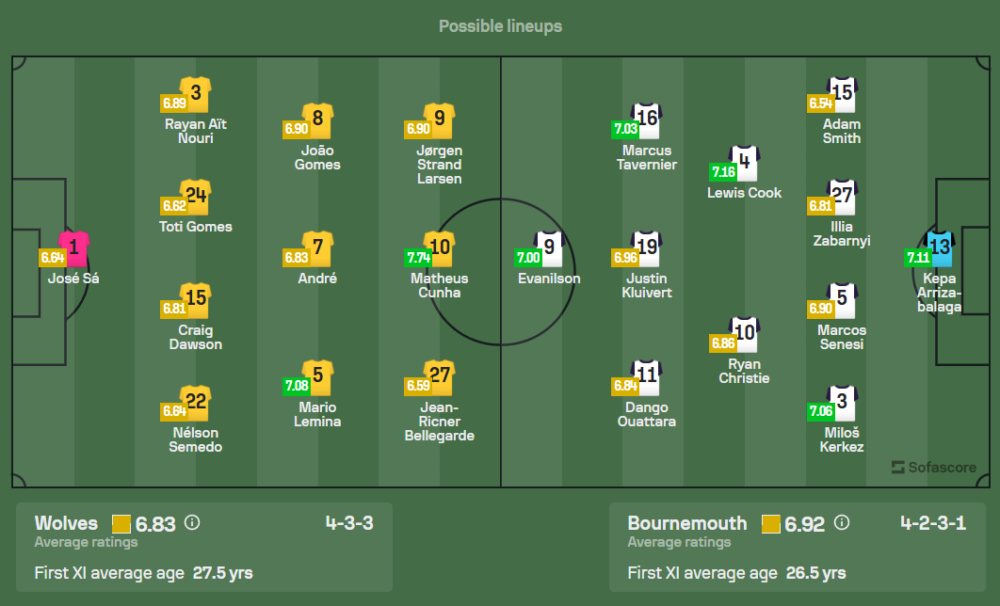Click the Bournemouth team name
Image resolution: width=1000 pixels, height=606 pixels.
pyautogui.click(x=687, y=523)
